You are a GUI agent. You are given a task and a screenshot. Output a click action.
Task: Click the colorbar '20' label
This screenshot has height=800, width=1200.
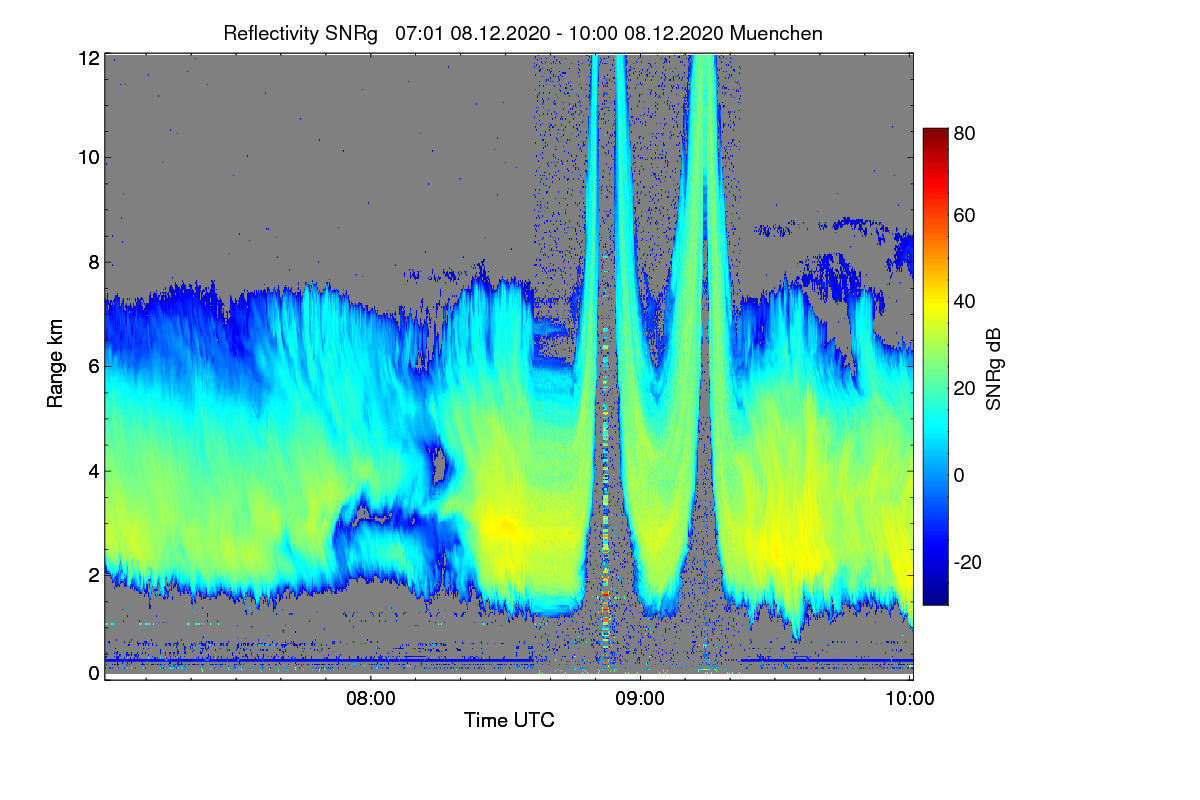[x=964, y=389]
